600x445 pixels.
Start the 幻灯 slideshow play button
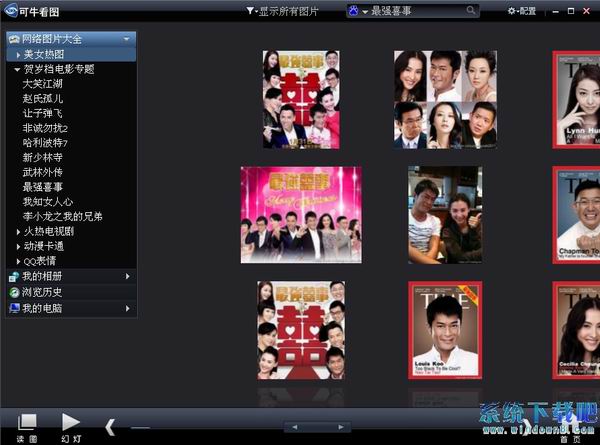coord(71,427)
